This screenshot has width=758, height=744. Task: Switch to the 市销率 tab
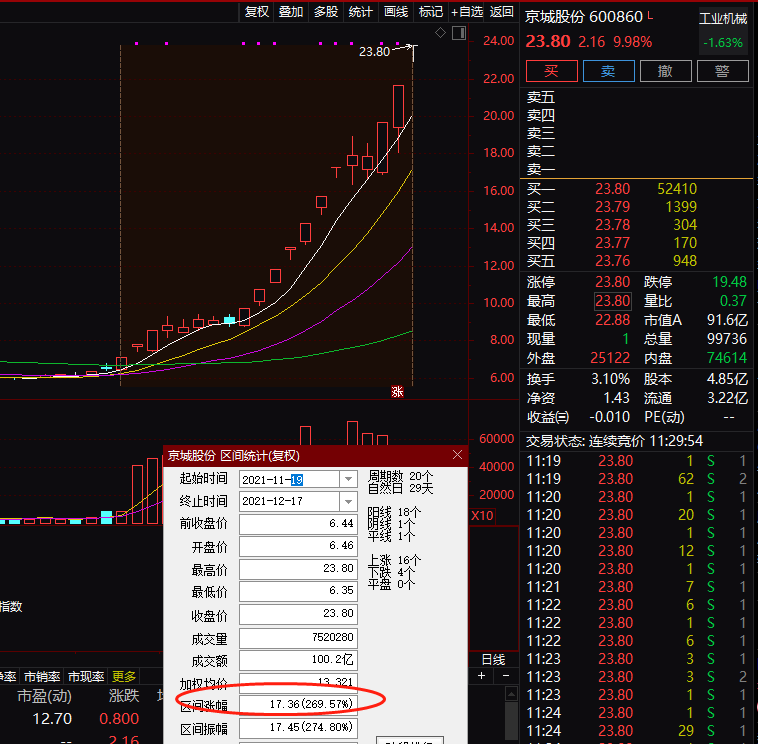point(42,677)
